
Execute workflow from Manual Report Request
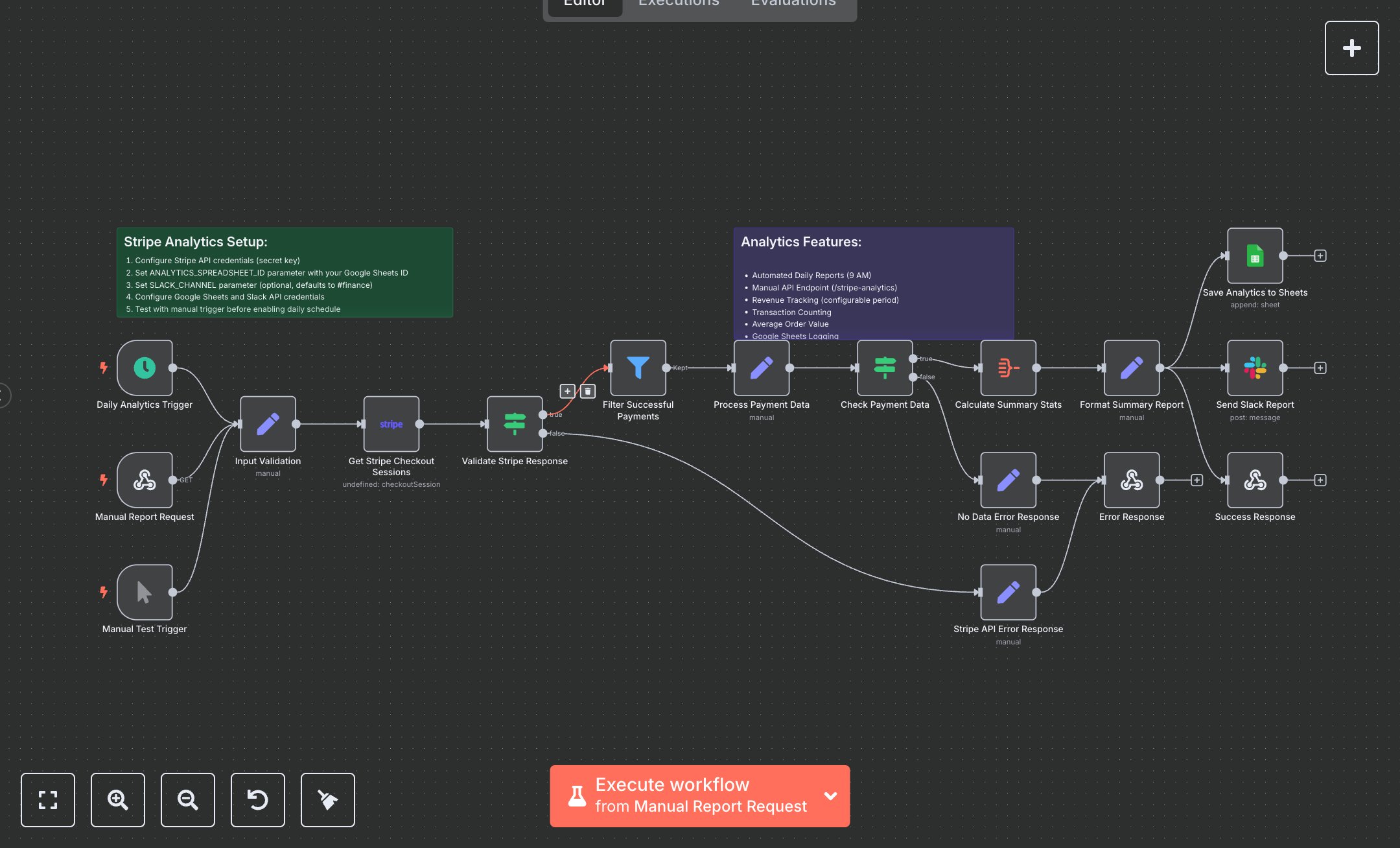tap(687, 796)
